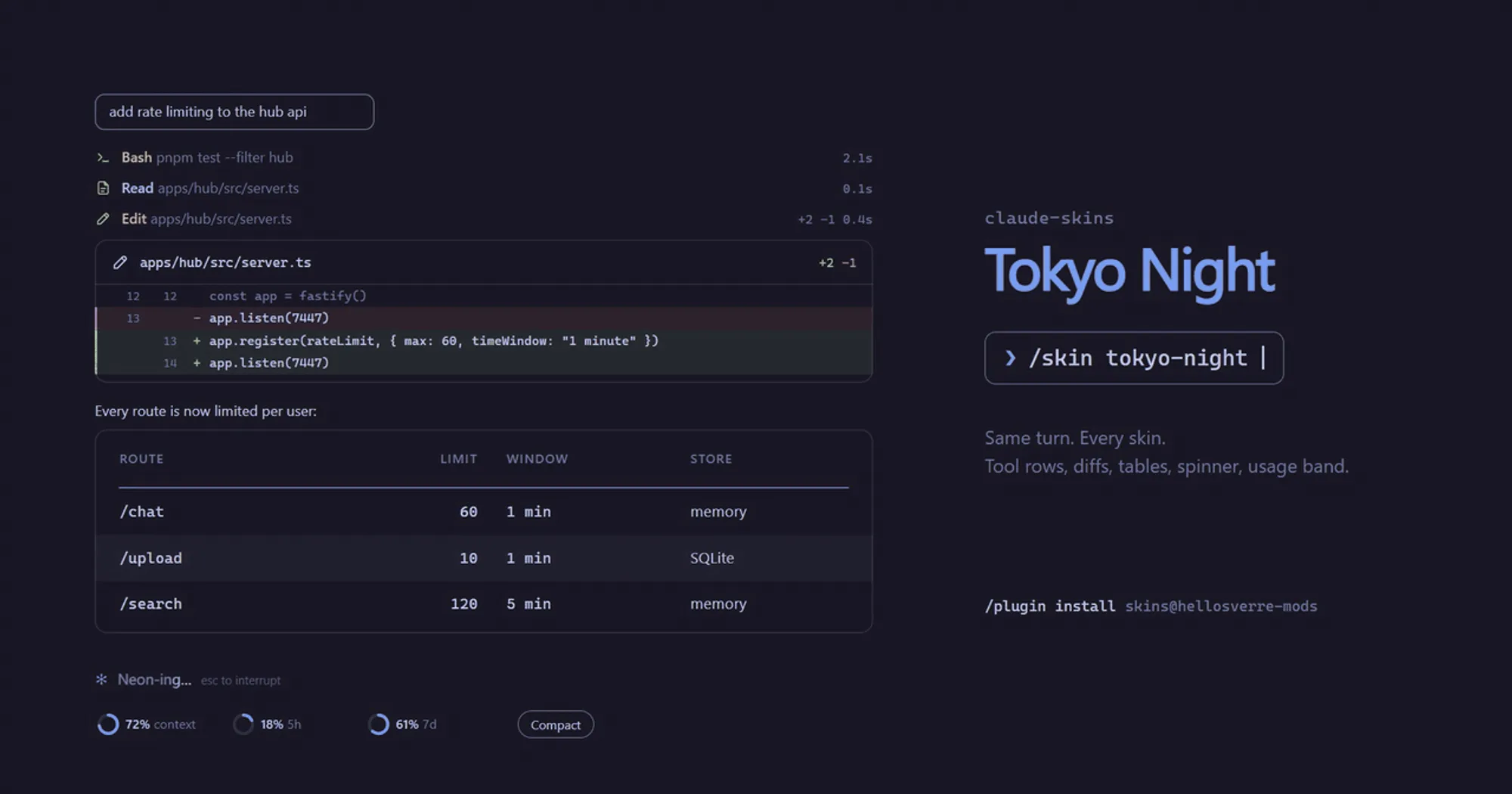Screen dimensions: 1512x794
Task: Select the /search route cell
Action: [150, 604]
